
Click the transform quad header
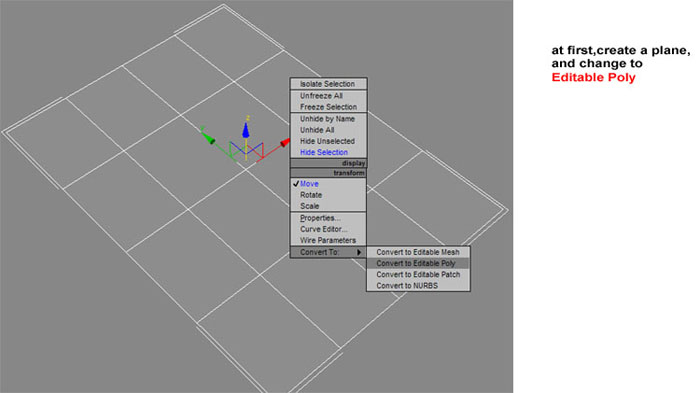328,173
